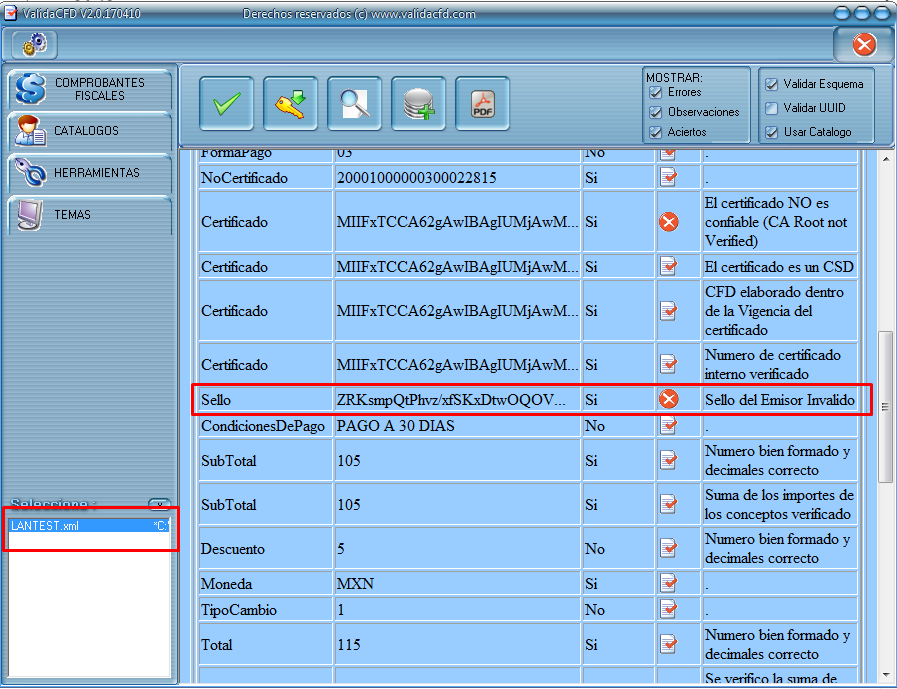
Task: Click the scroll down arrow of results table
Action: [885, 676]
